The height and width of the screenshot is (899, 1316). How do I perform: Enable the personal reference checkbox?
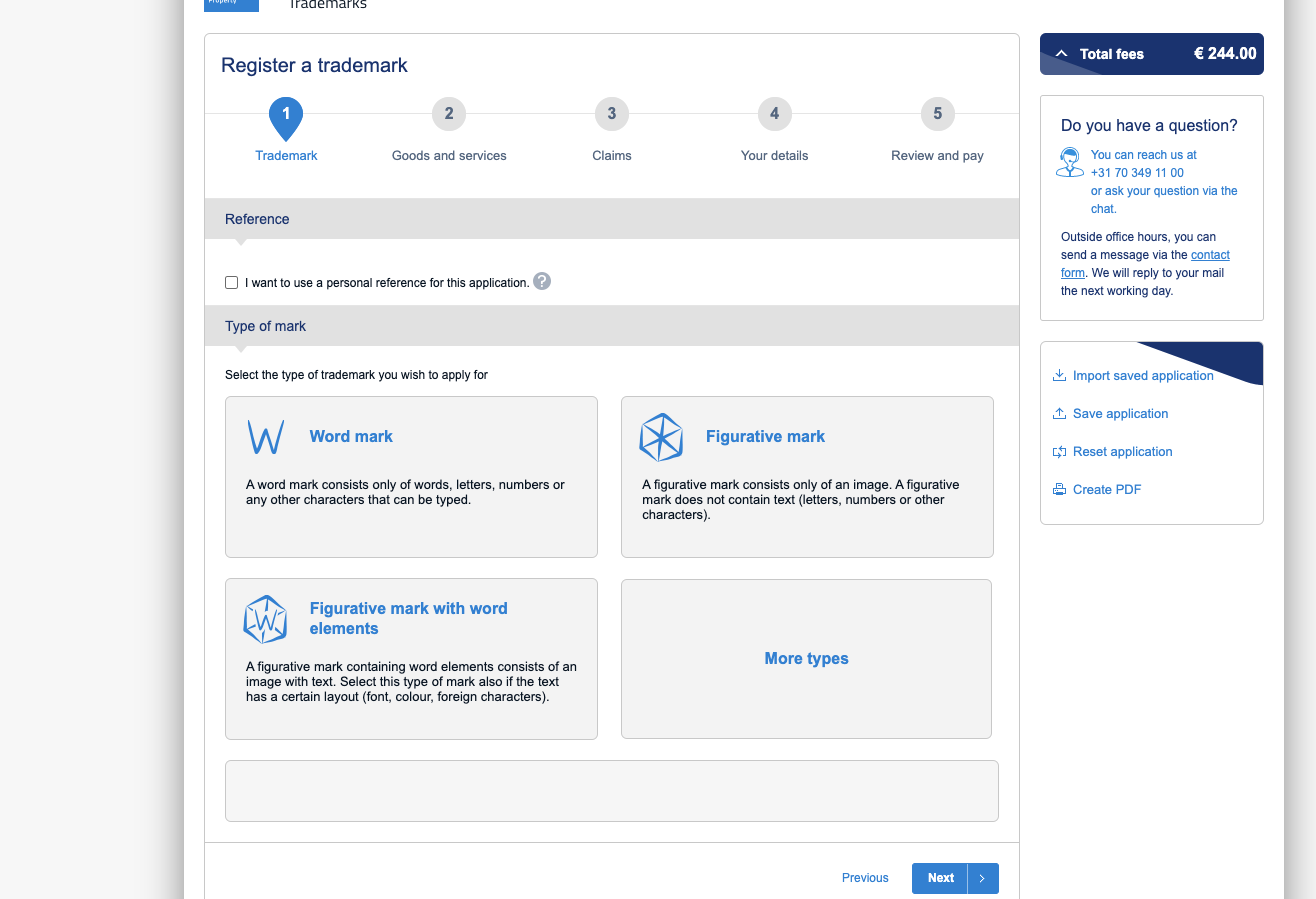(232, 283)
